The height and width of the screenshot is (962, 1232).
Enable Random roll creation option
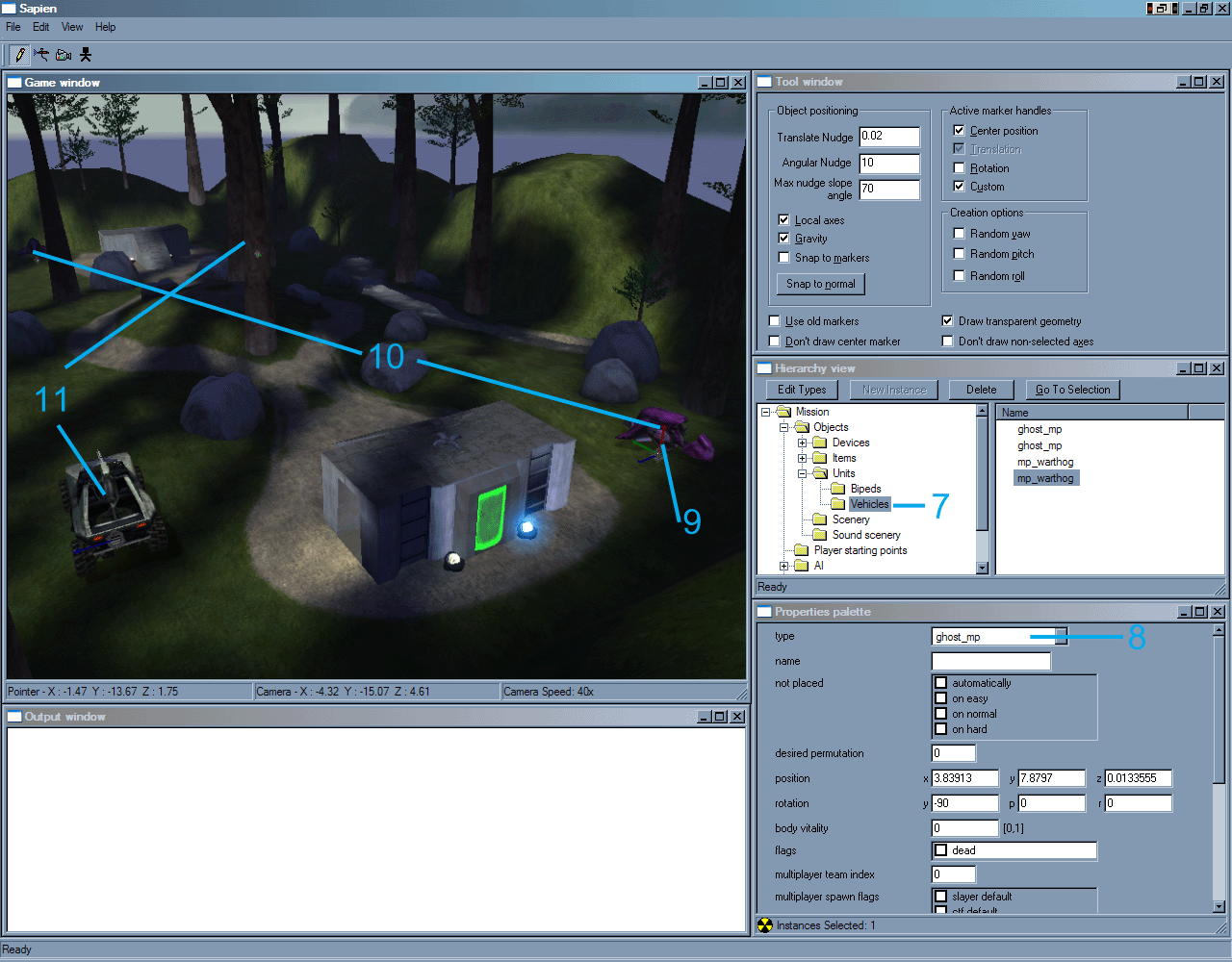[x=959, y=275]
